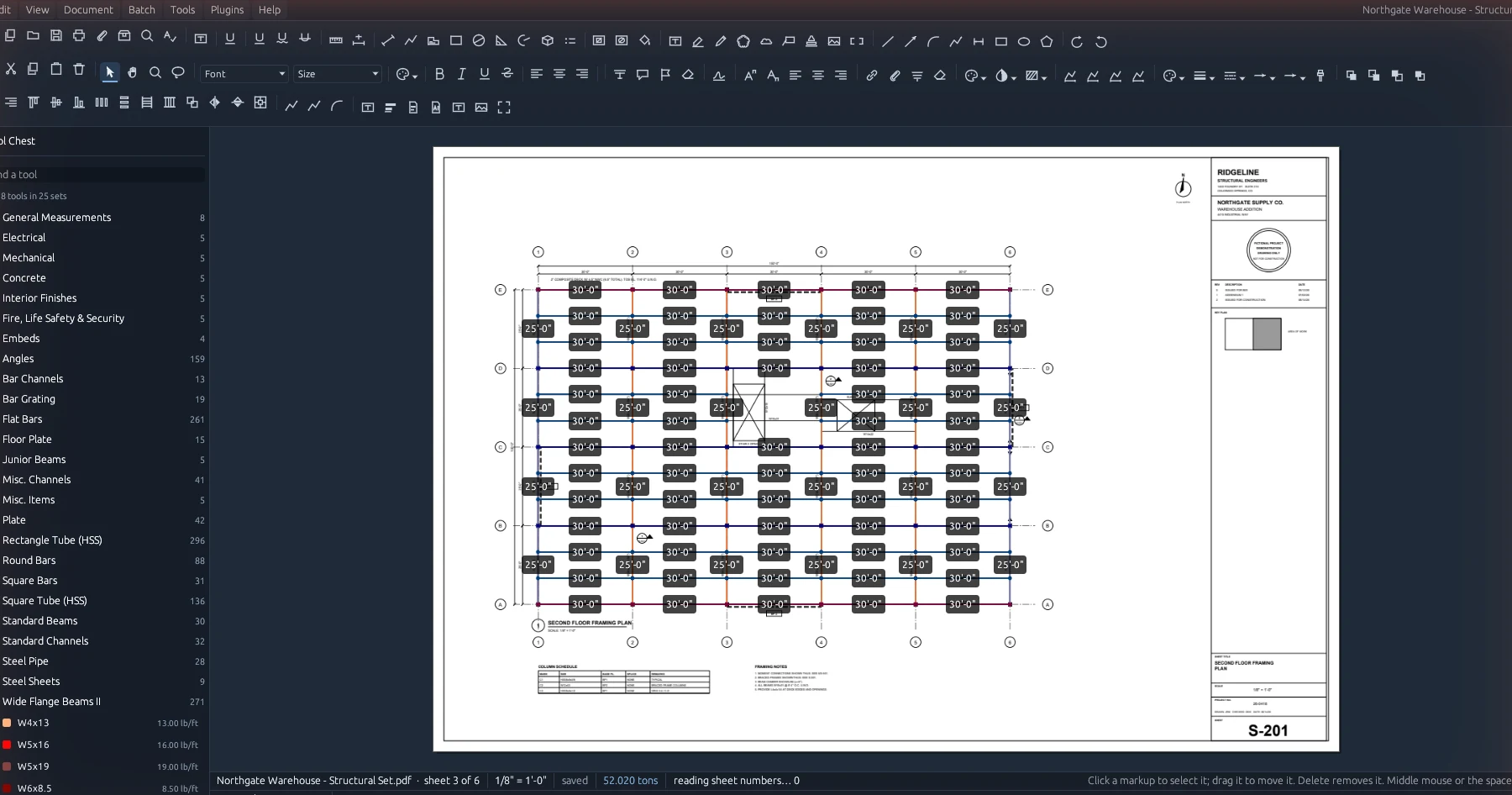Select the straight Line drawing tool
Image resolution: width=1512 pixels, height=795 pixels.
coord(888,41)
